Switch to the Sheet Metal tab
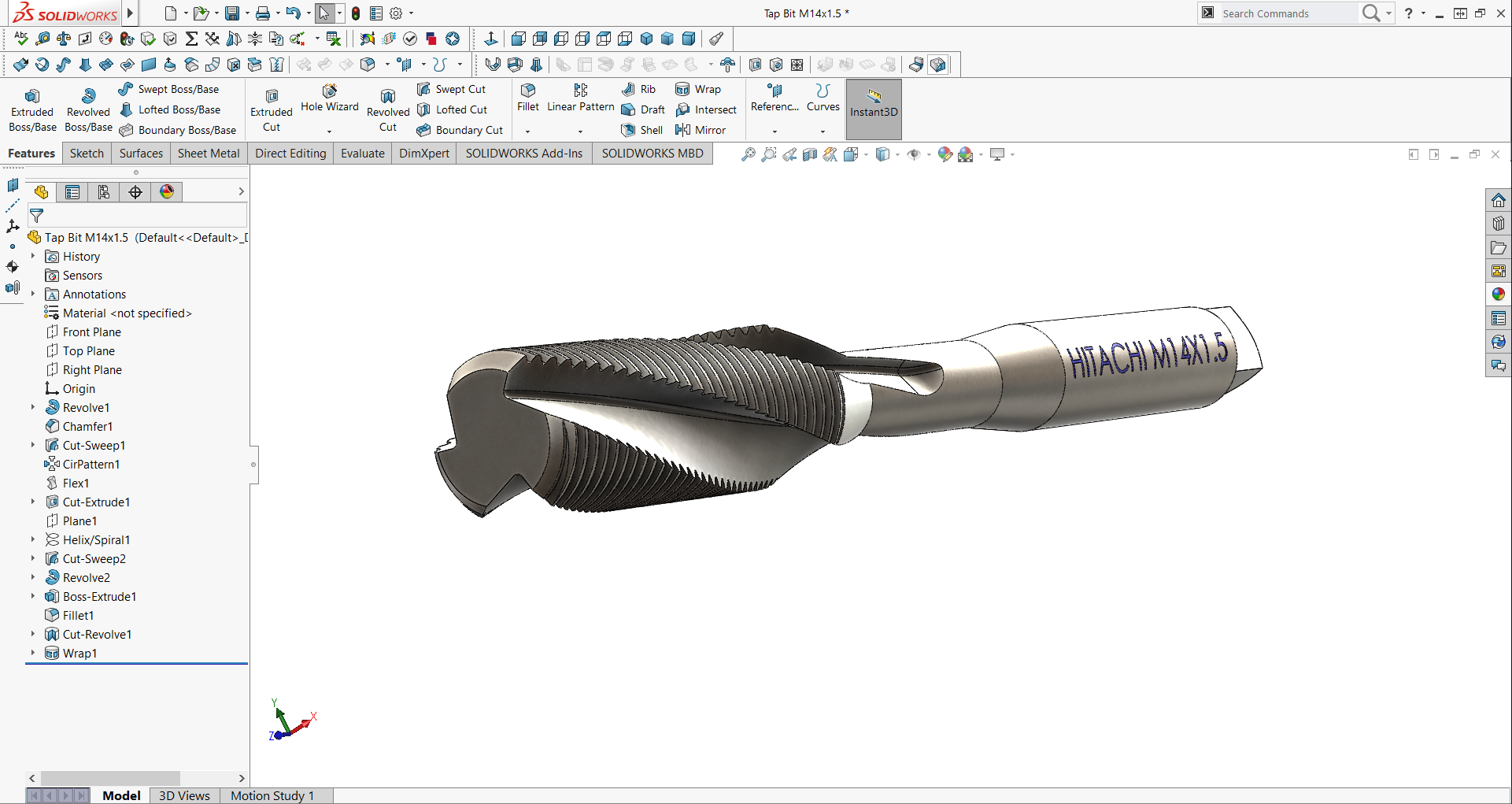This screenshot has height=804, width=1512. pos(209,154)
